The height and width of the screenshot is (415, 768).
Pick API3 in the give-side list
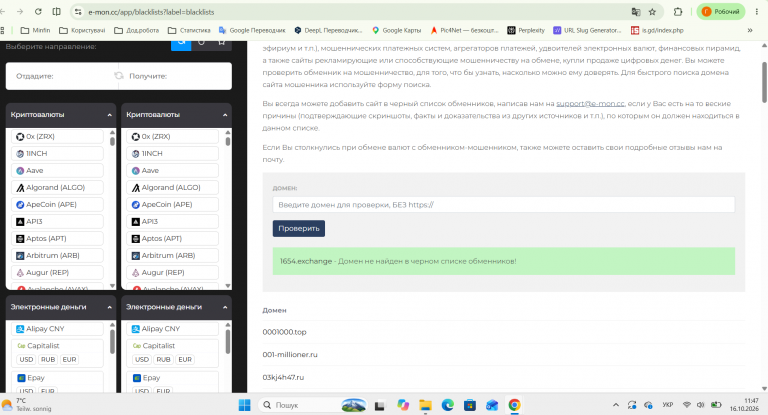click(57, 221)
